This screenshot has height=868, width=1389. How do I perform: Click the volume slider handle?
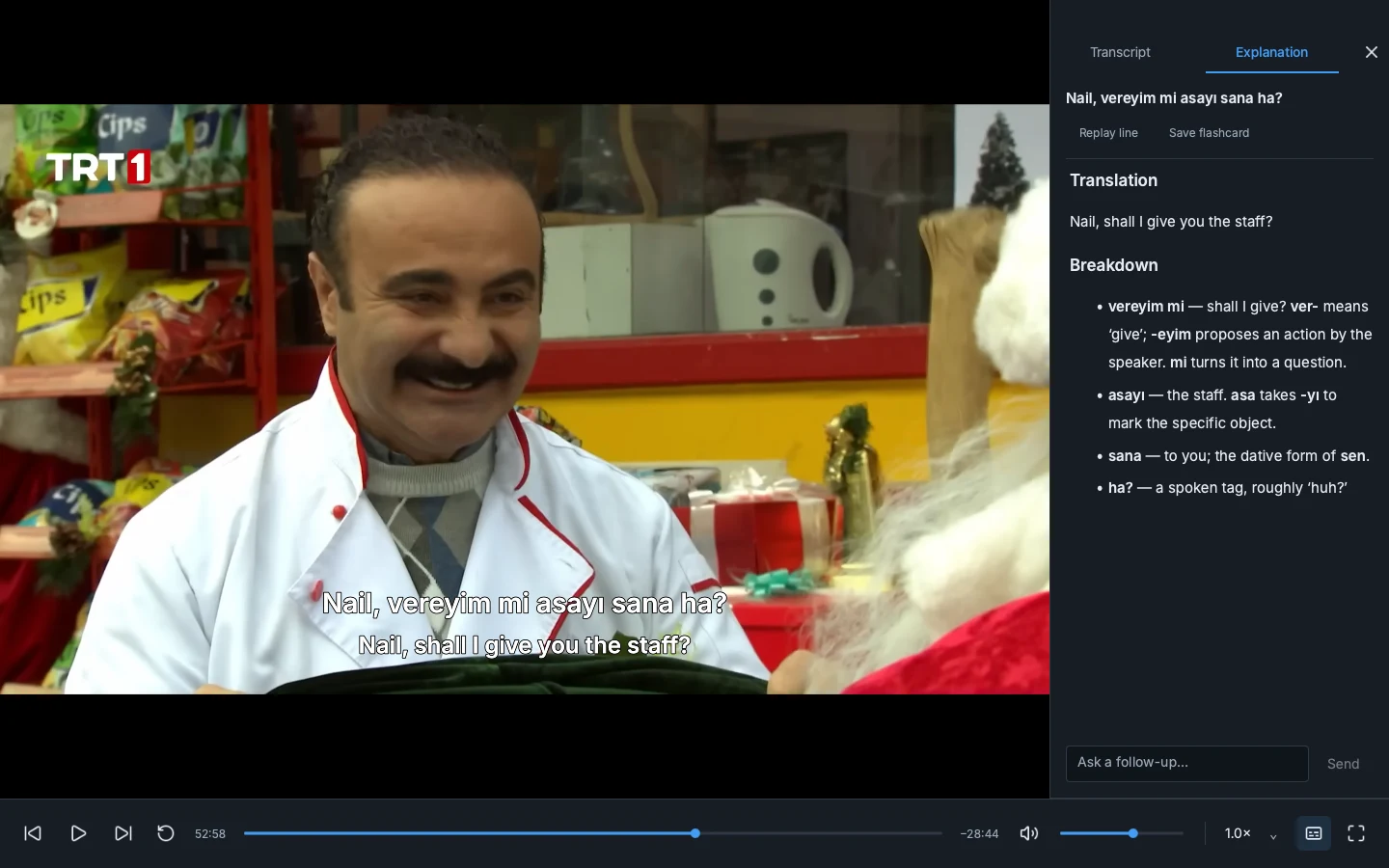(1133, 833)
